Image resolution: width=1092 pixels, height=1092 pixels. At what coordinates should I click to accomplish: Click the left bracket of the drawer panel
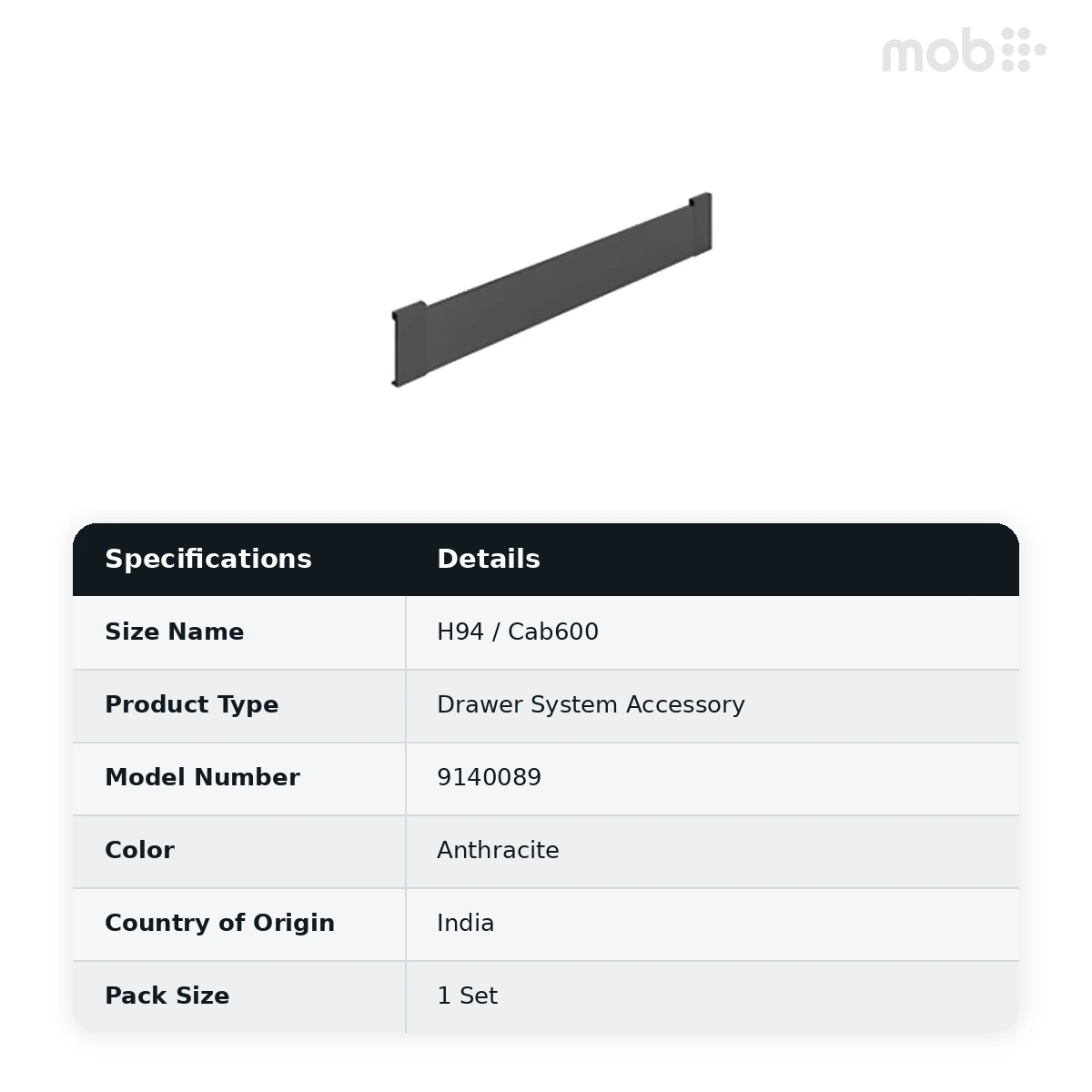409,343
